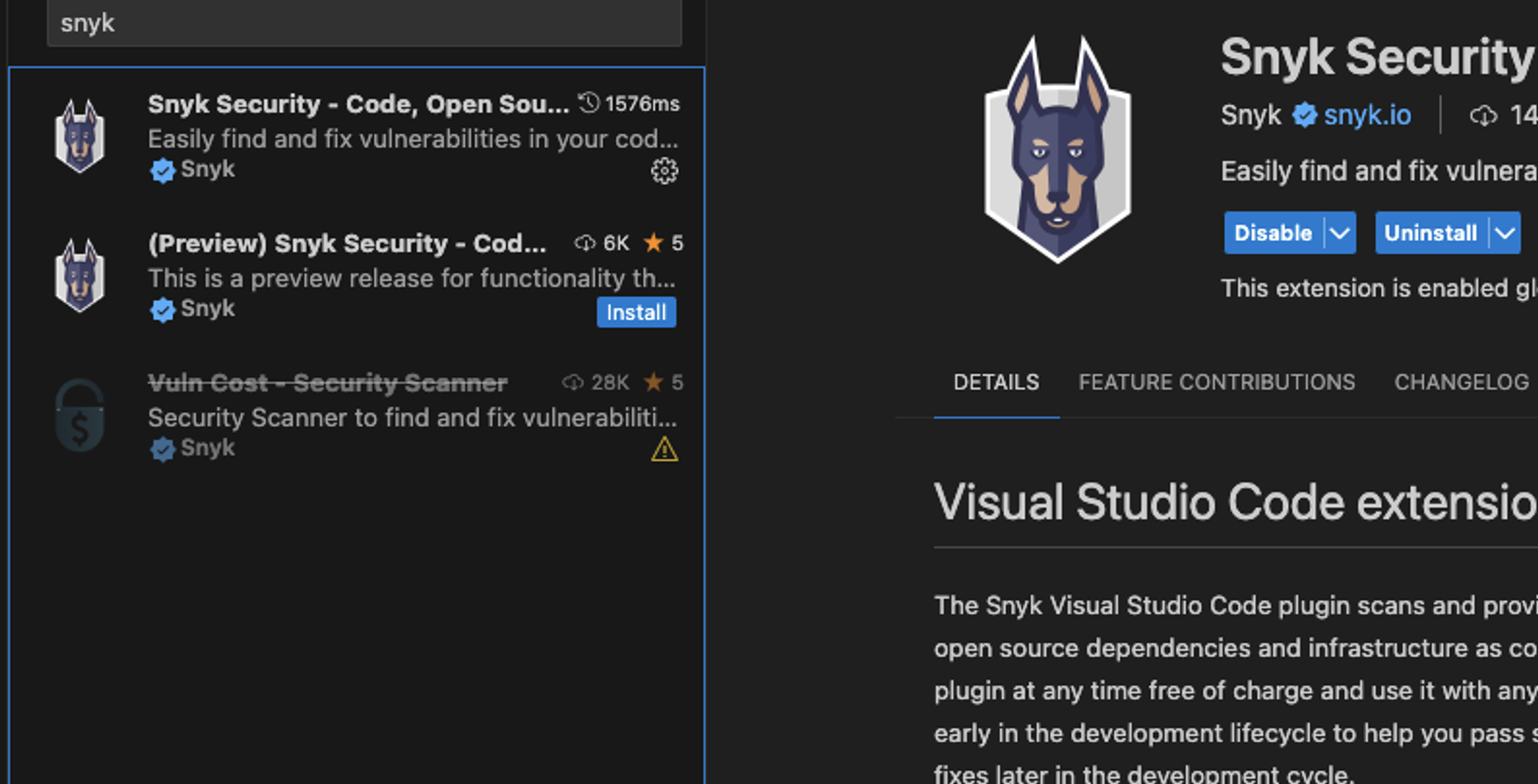Click Snyk publisher name under Vuln Cost
1538x784 pixels.
(208, 447)
